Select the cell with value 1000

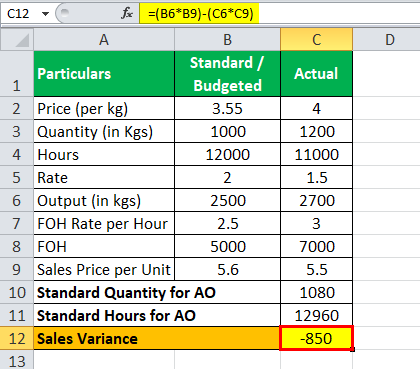pyautogui.click(x=227, y=131)
